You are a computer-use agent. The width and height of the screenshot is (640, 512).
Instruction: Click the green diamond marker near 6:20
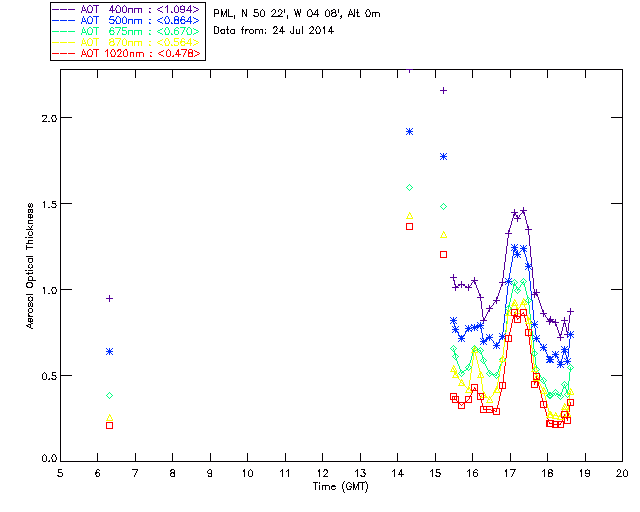click(109, 396)
